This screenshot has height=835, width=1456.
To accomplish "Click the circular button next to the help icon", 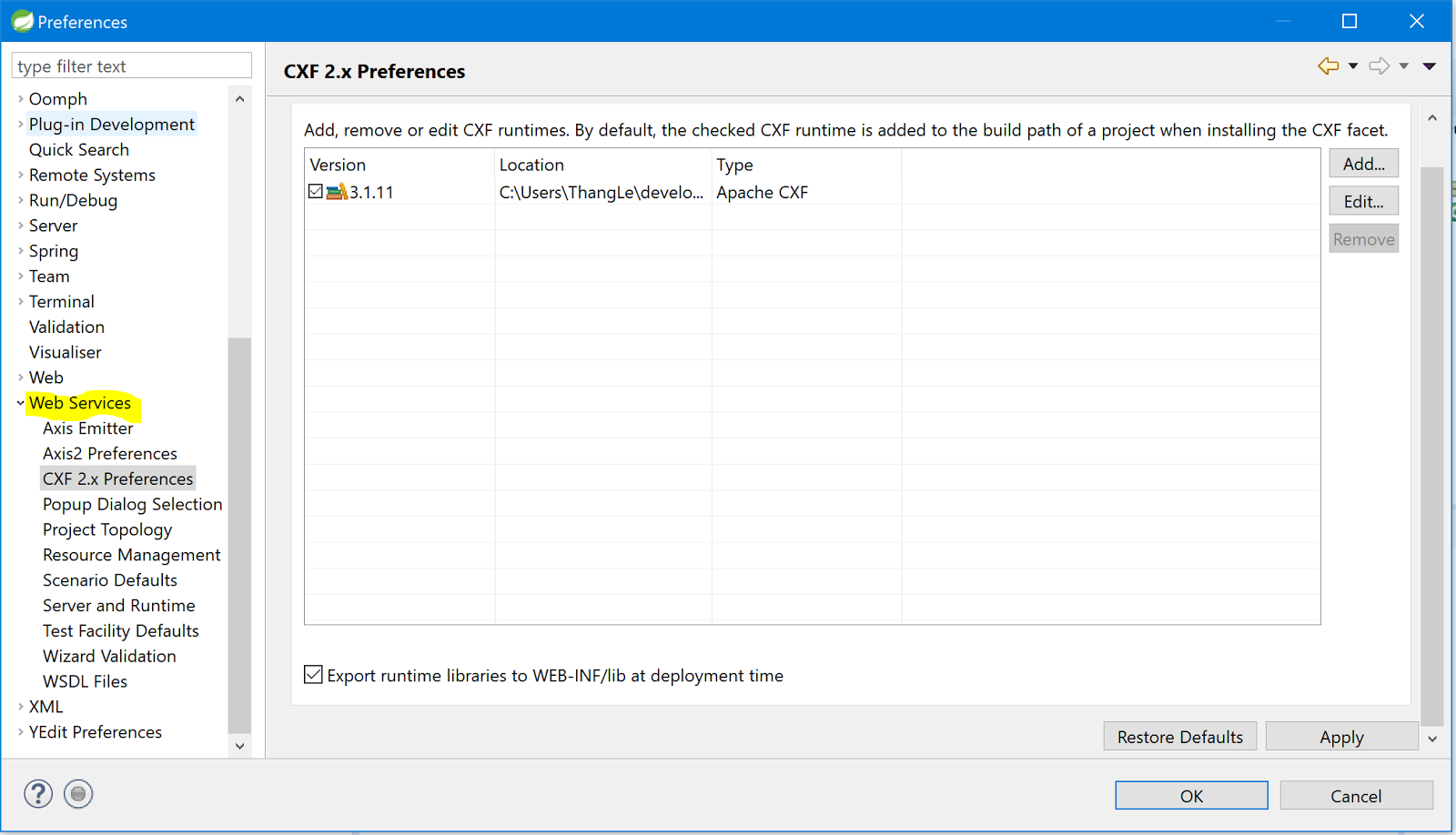I will click(x=78, y=793).
